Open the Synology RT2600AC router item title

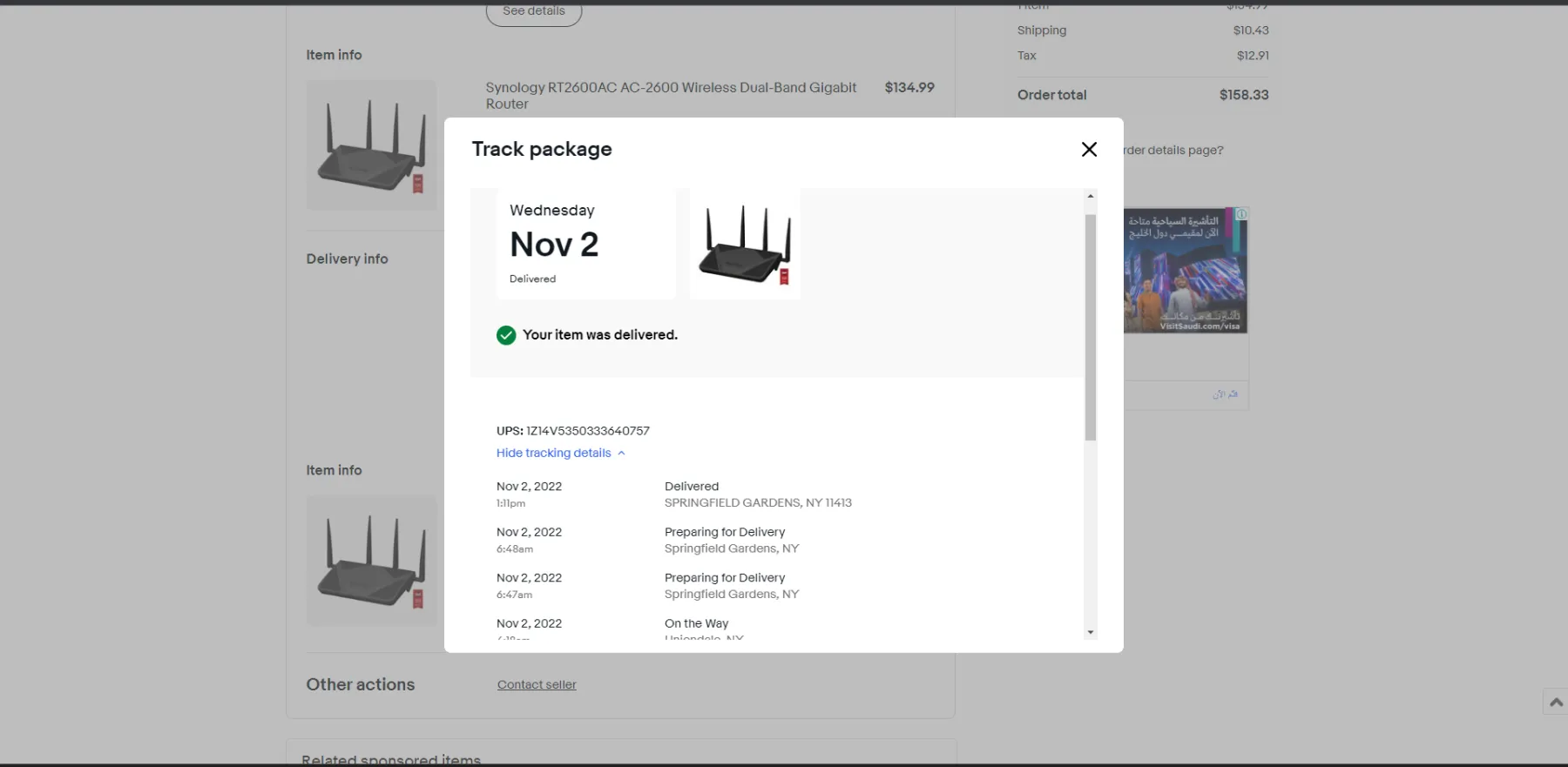pyautogui.click(x=671, y=95)
